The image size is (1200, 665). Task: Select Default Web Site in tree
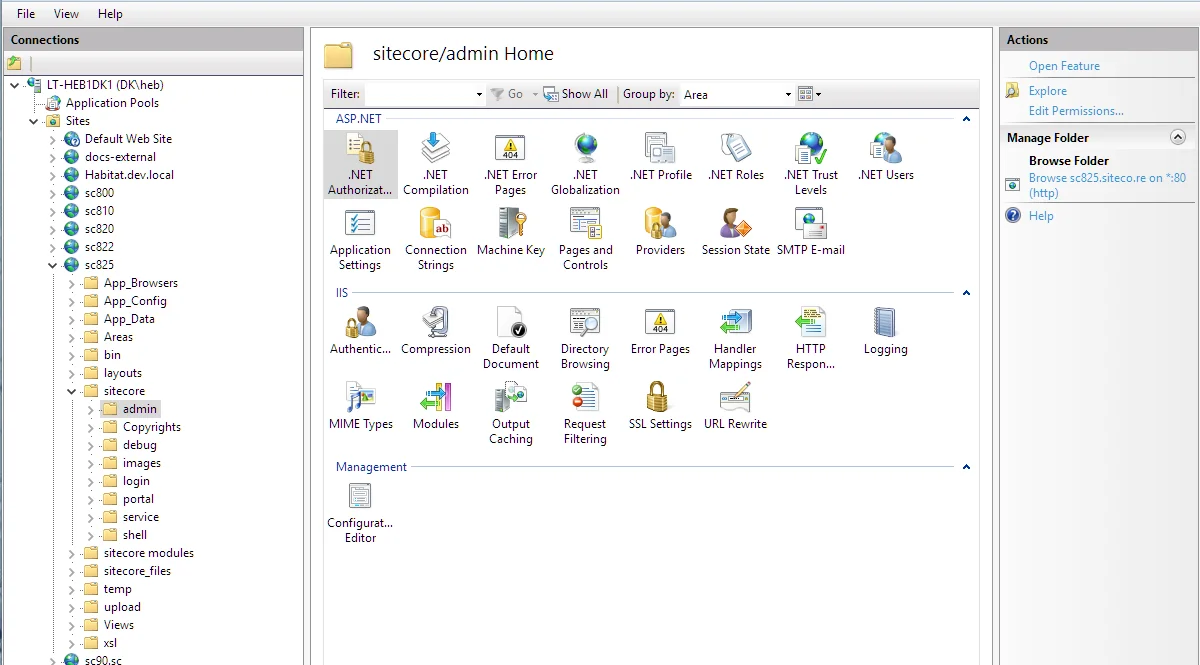[128, 139]
